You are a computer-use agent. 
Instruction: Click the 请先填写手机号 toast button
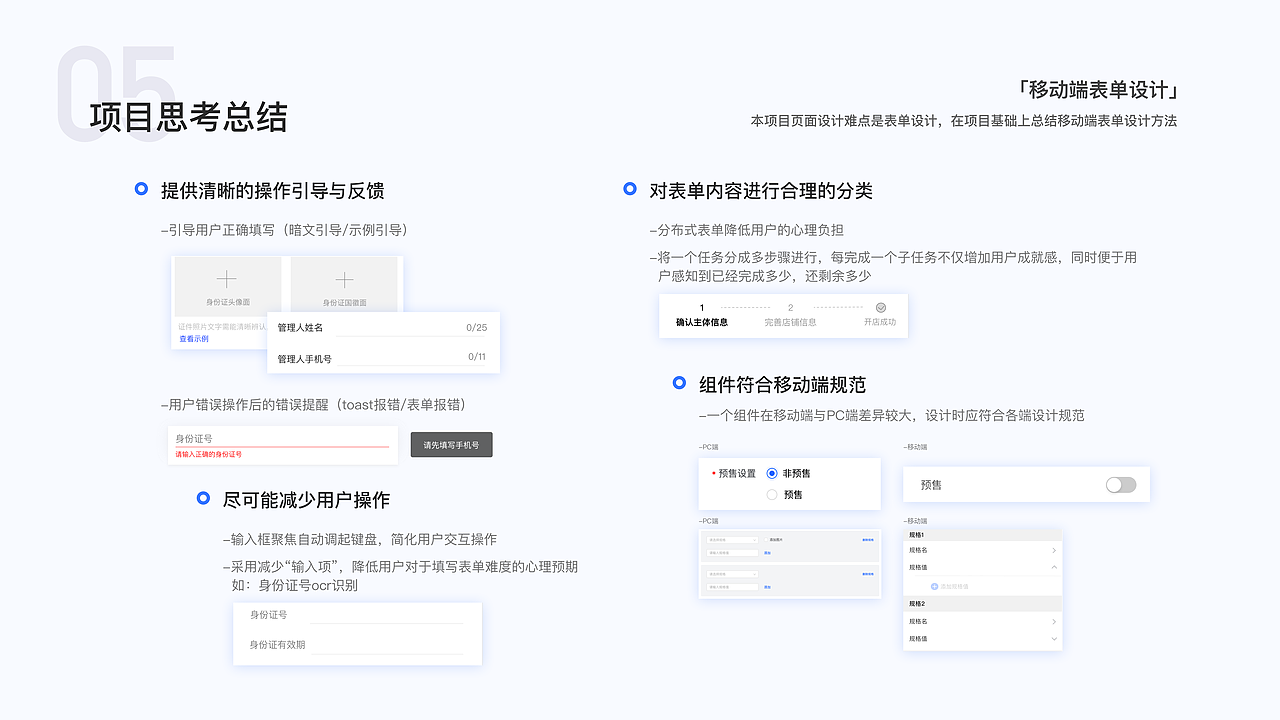coord(451,445)
